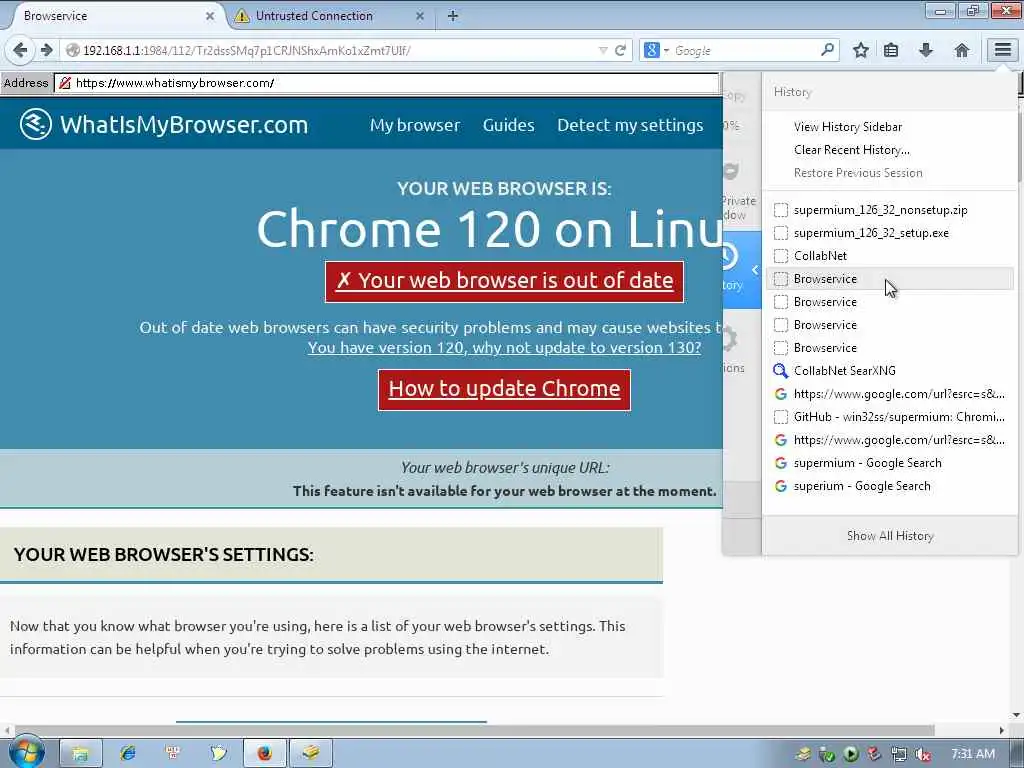Choose Restore Previous Session
This screenshot has height=768, width=1024.
point(858,172)
